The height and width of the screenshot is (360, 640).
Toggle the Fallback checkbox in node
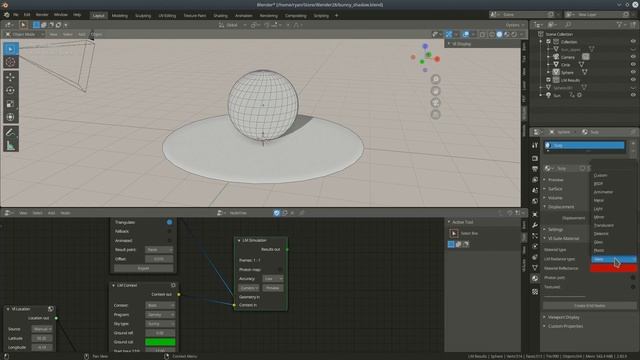point(169,231)
